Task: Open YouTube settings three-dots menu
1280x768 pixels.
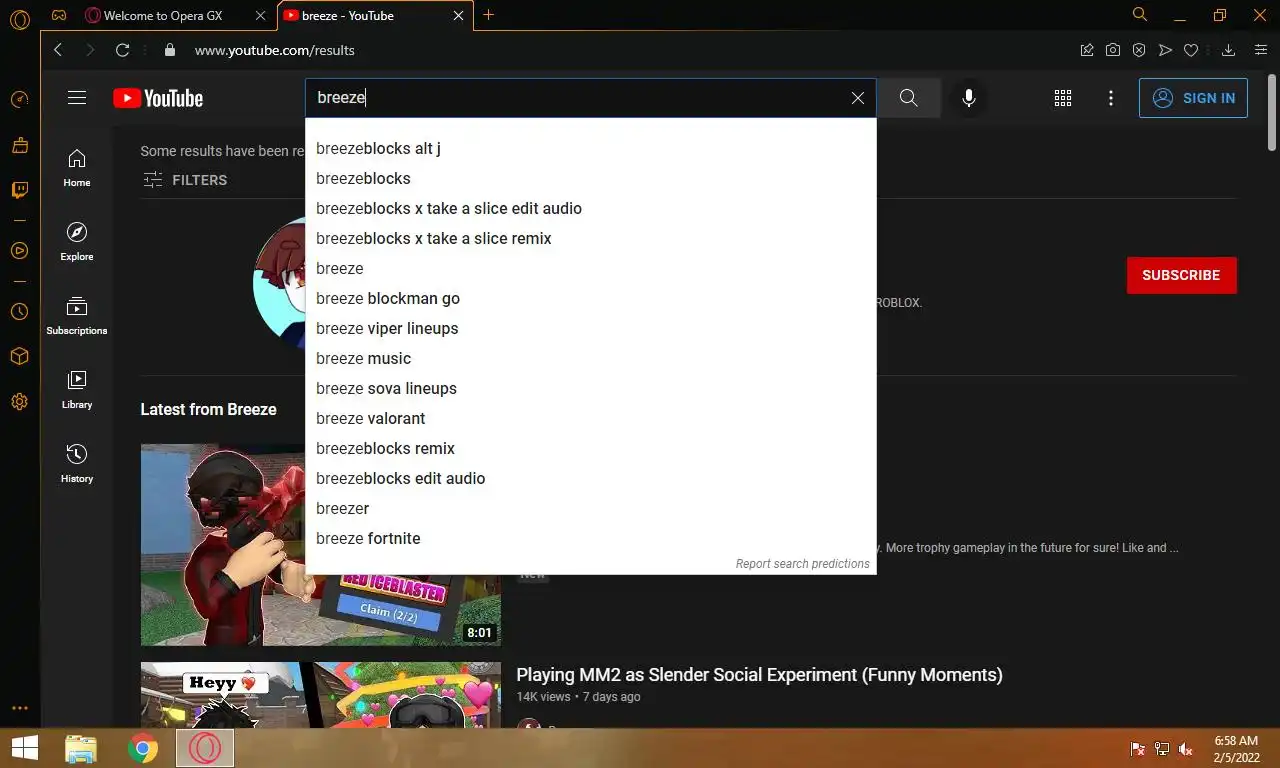Action: 1110,98
